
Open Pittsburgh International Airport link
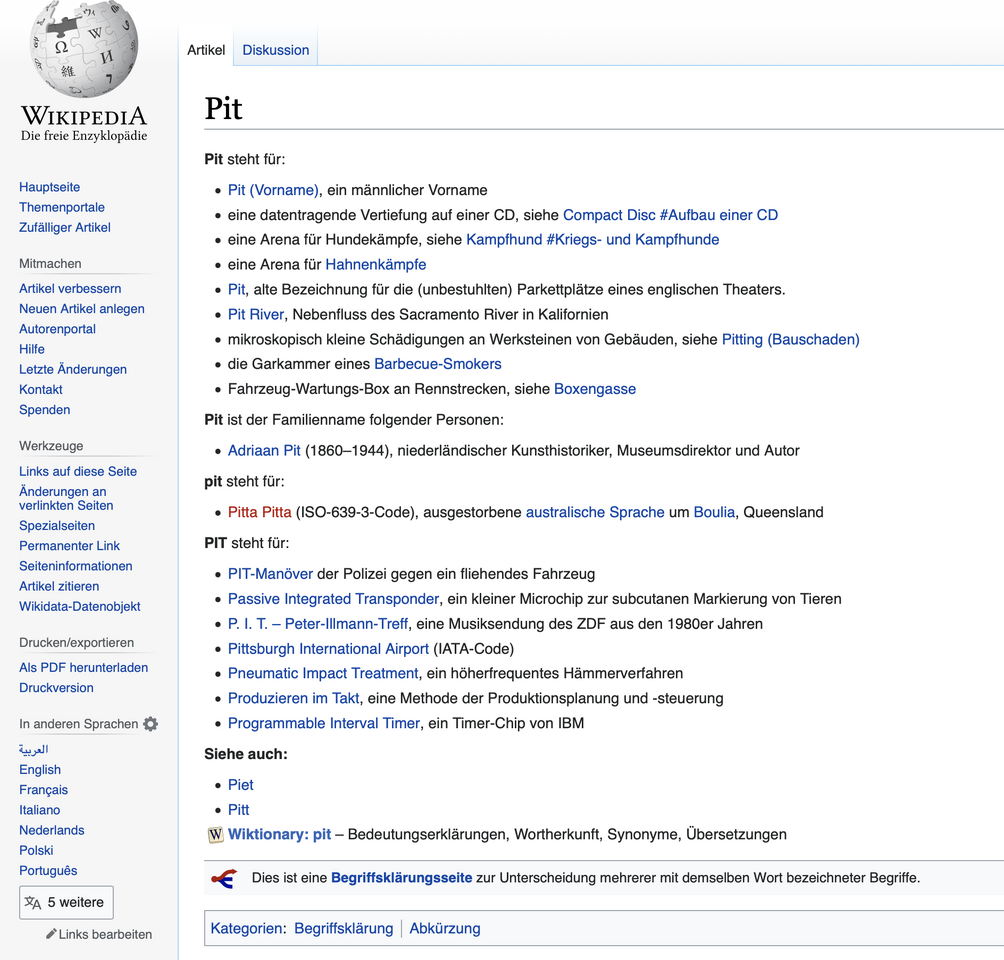click(x=328, y=649)
